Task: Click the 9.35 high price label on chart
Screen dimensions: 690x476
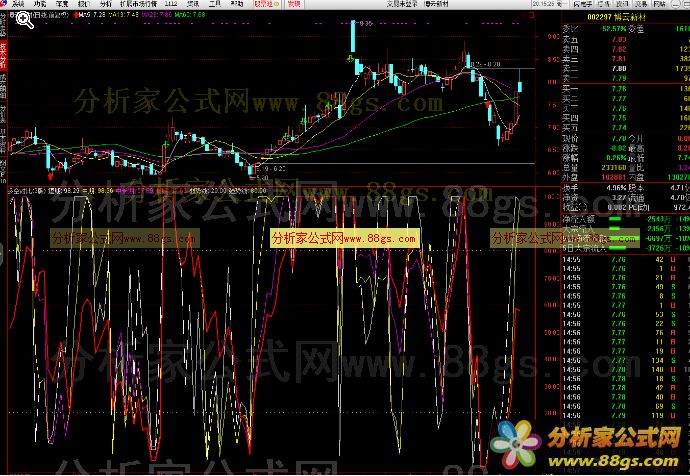Action: pyautogui.click(x=366, y=24)
